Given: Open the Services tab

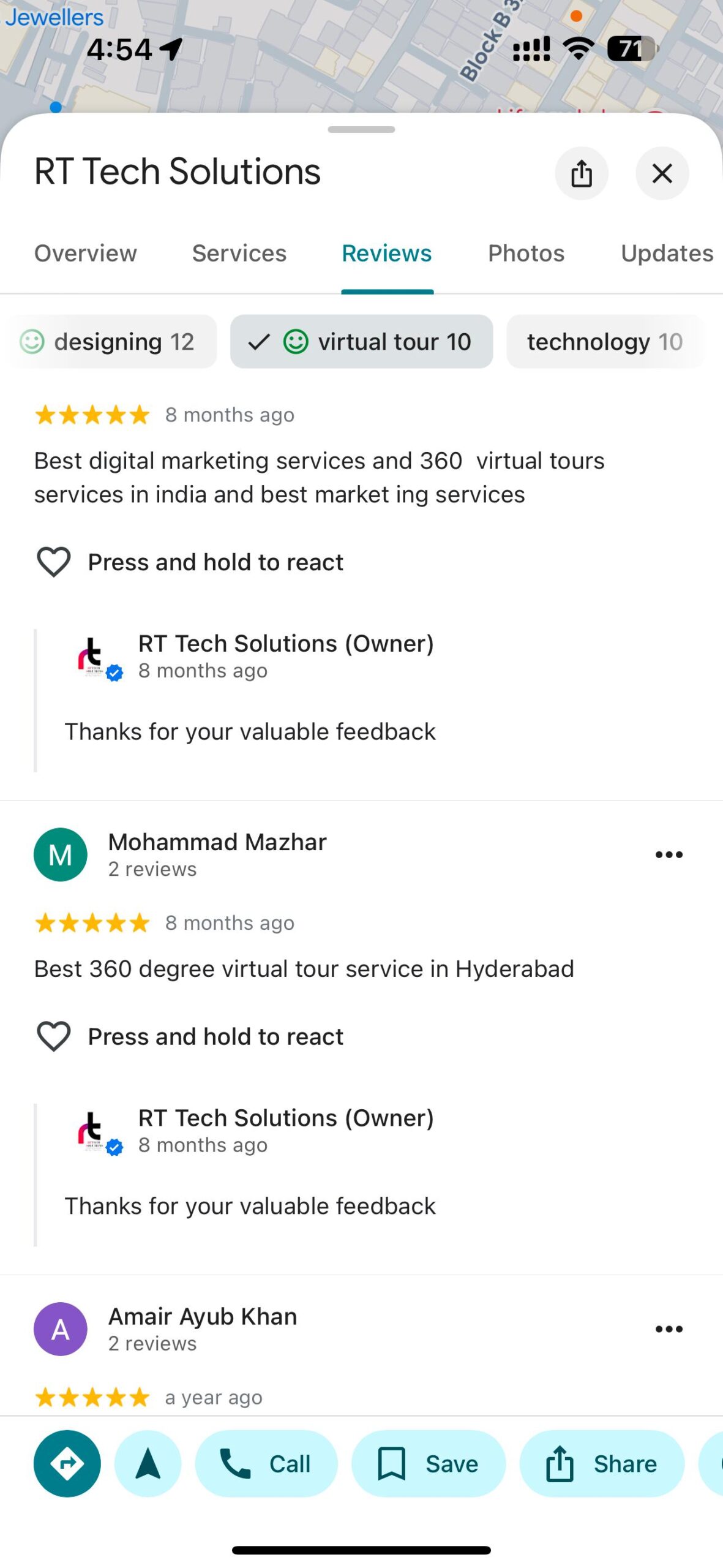Looking at the screenshot, I should click(239, 254).
